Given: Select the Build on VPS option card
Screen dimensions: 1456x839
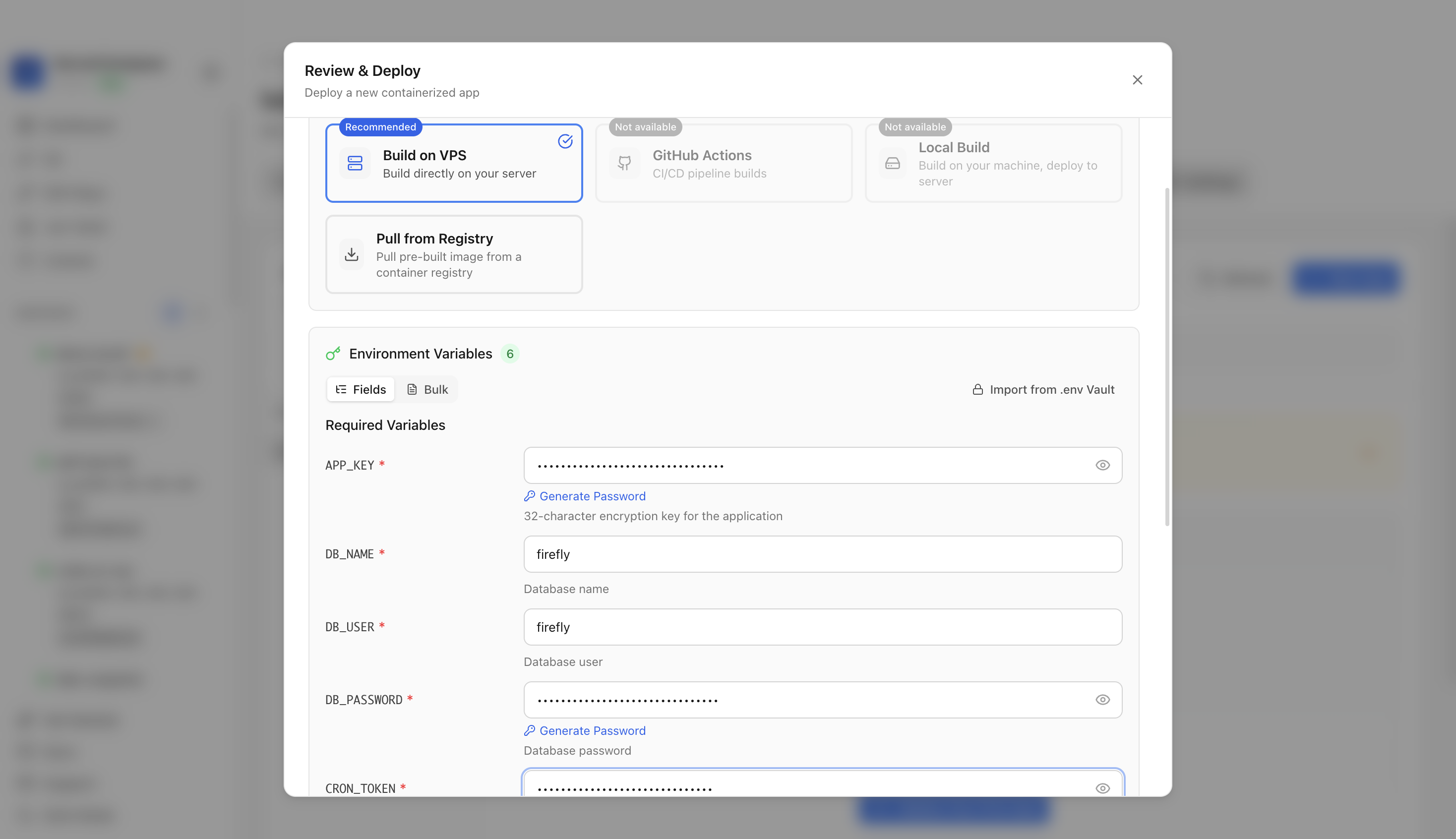Looking at the screenshot, I should click(454, 163).
